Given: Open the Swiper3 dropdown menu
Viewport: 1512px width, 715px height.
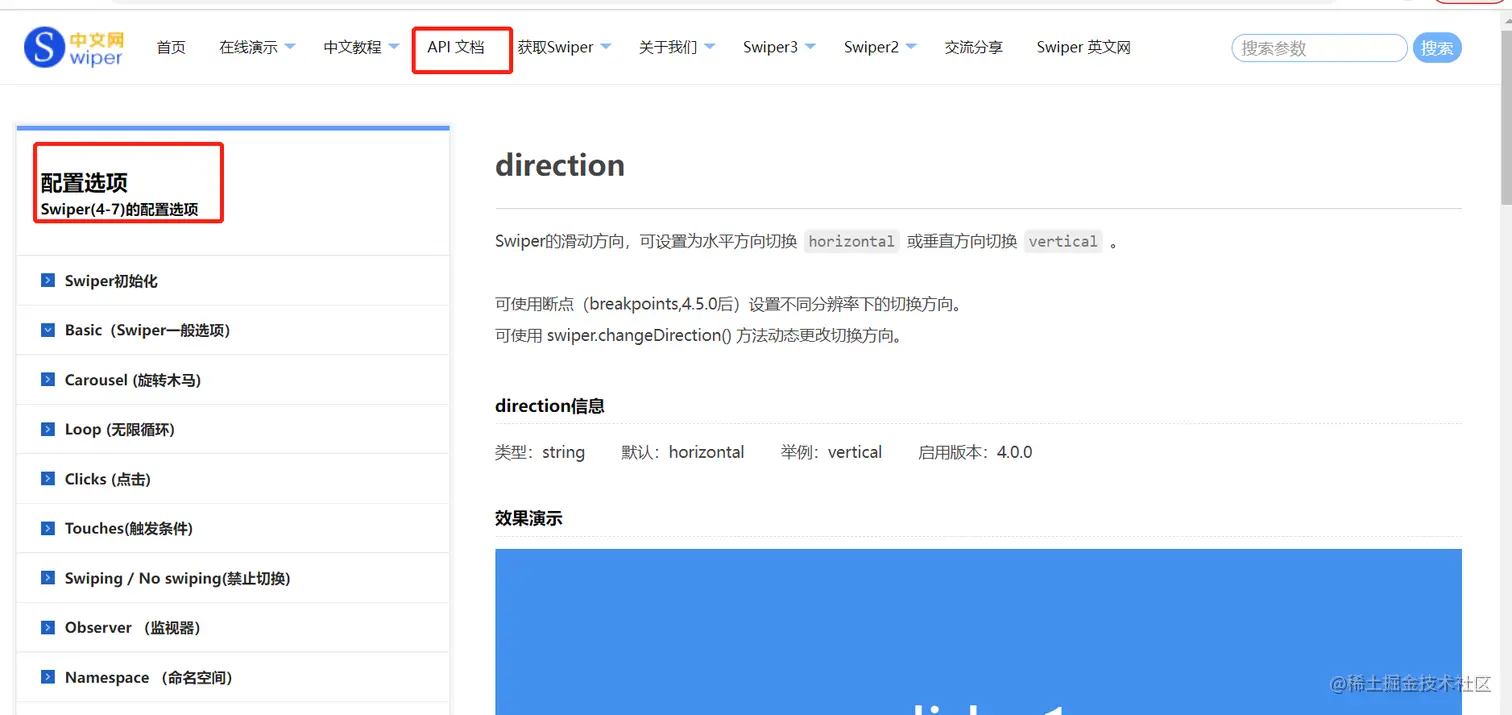Looking at the screenshot, I should (779, 47).
